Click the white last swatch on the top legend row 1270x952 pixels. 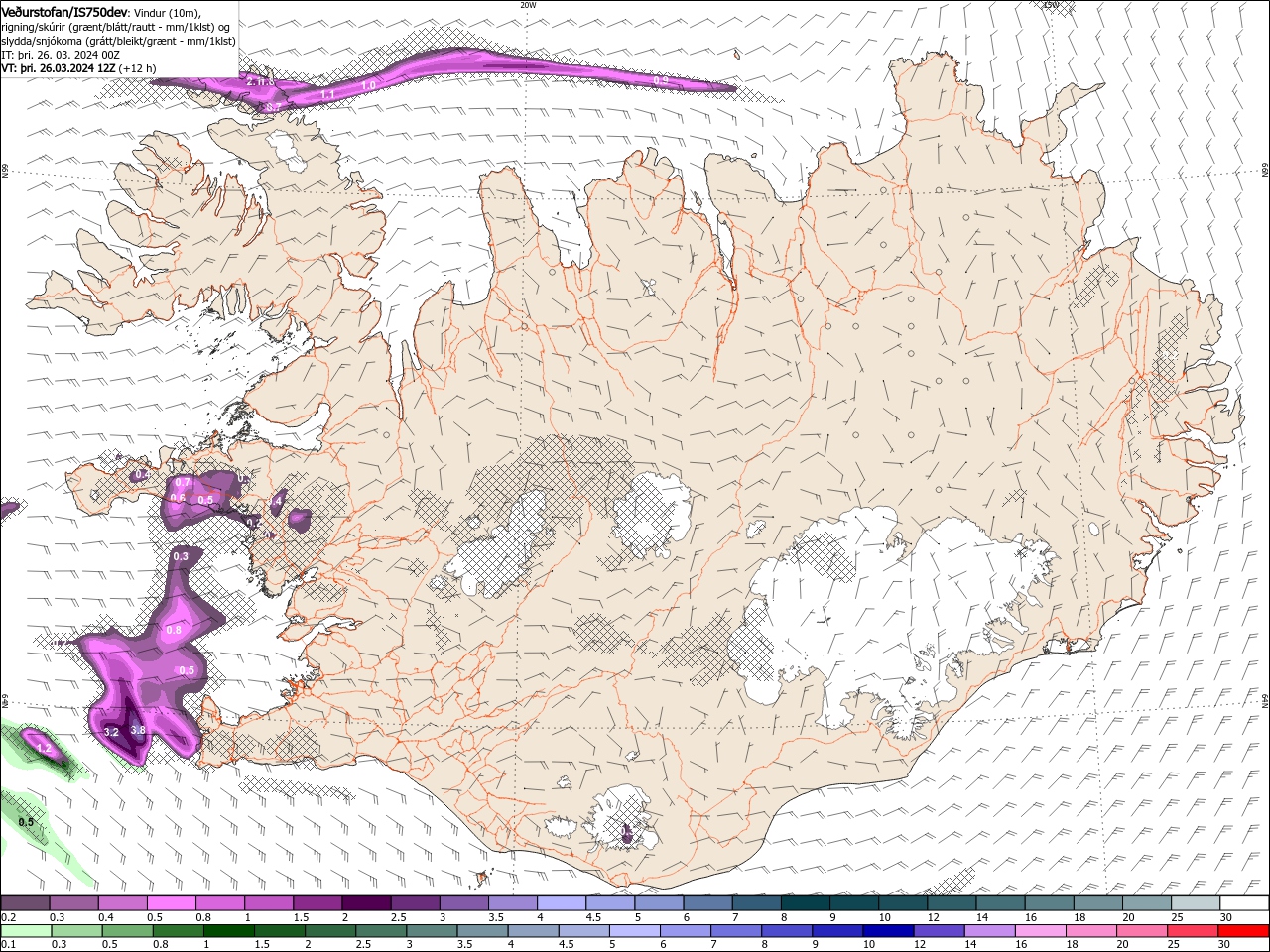[1243, 903]
